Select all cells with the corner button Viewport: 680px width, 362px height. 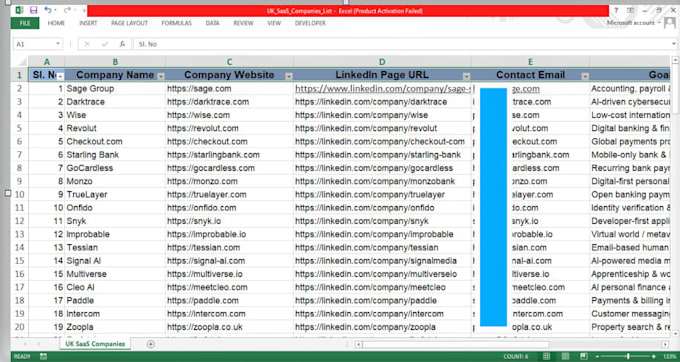tap(20, 62)
